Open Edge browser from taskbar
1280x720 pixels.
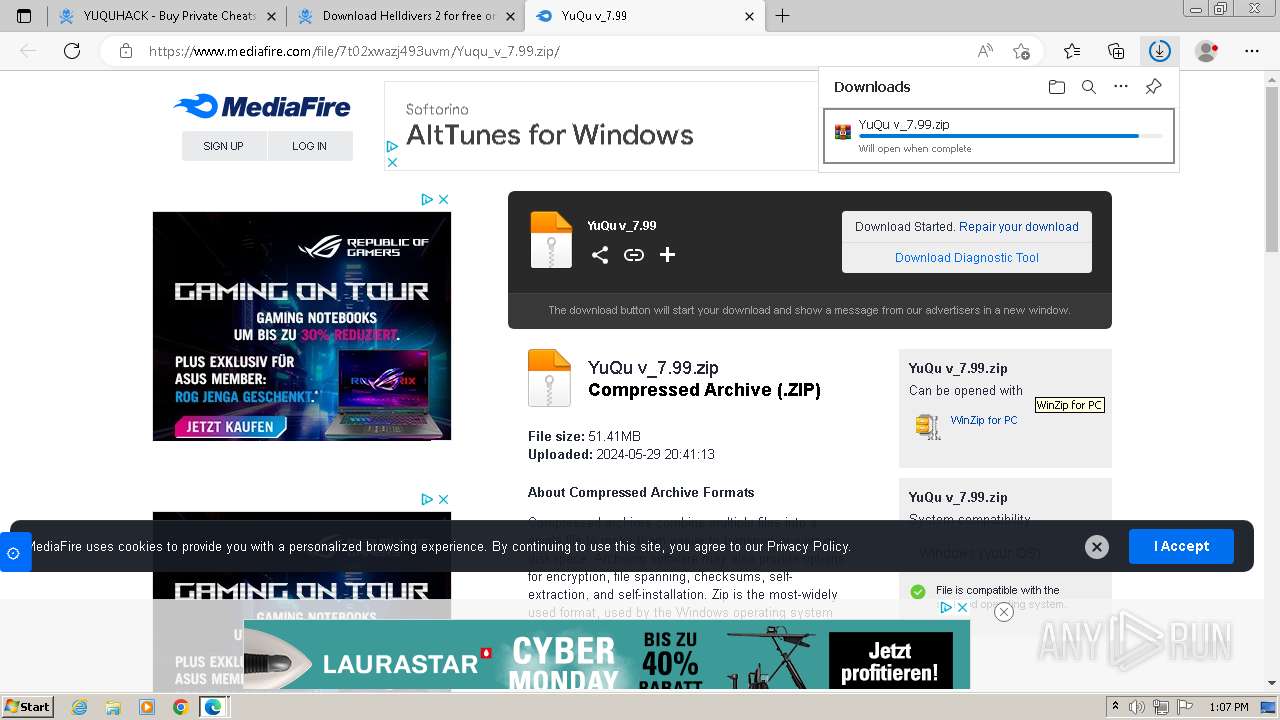click(213, 707)
